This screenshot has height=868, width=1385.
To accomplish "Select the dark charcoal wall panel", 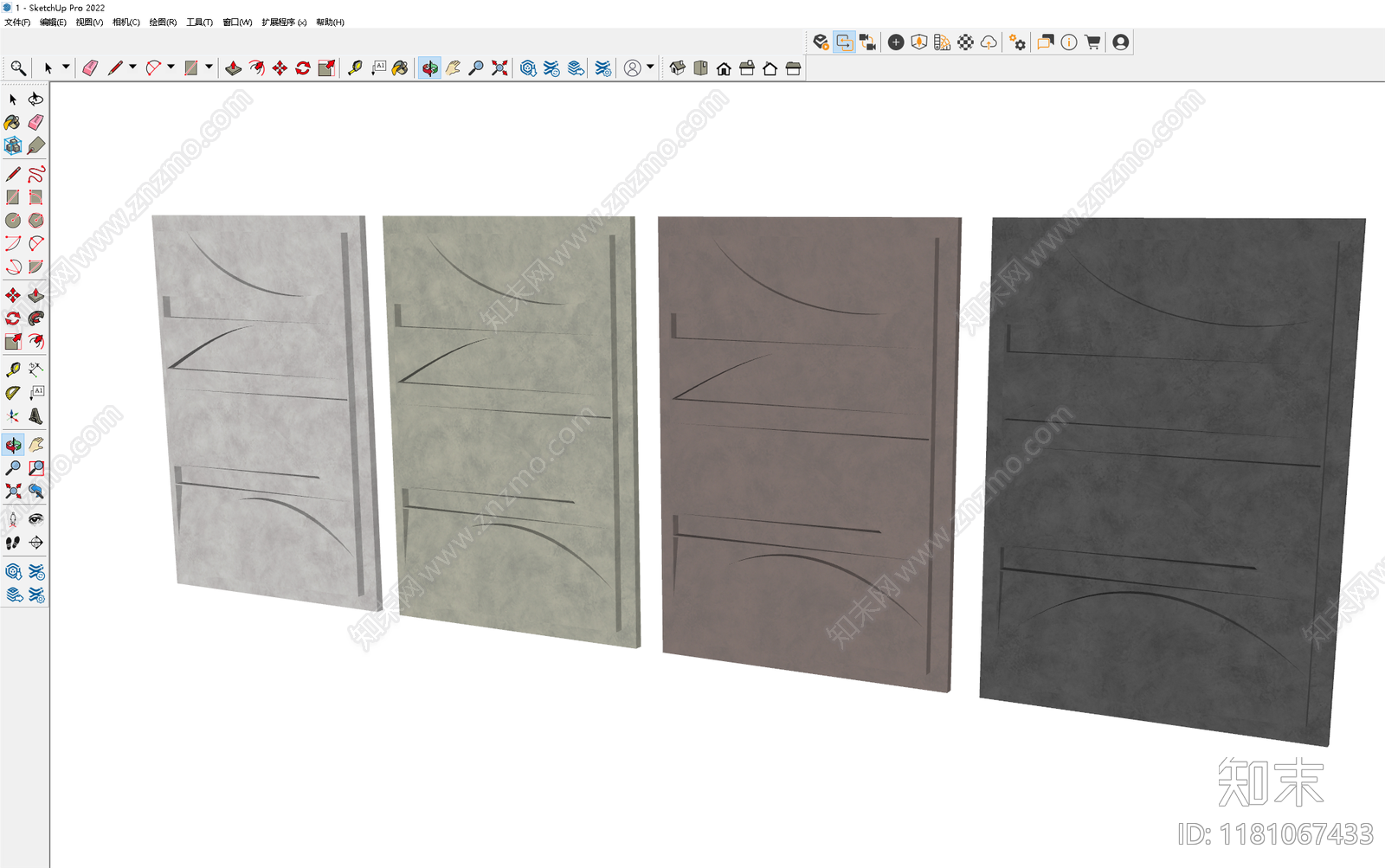I will point(1171,480).
